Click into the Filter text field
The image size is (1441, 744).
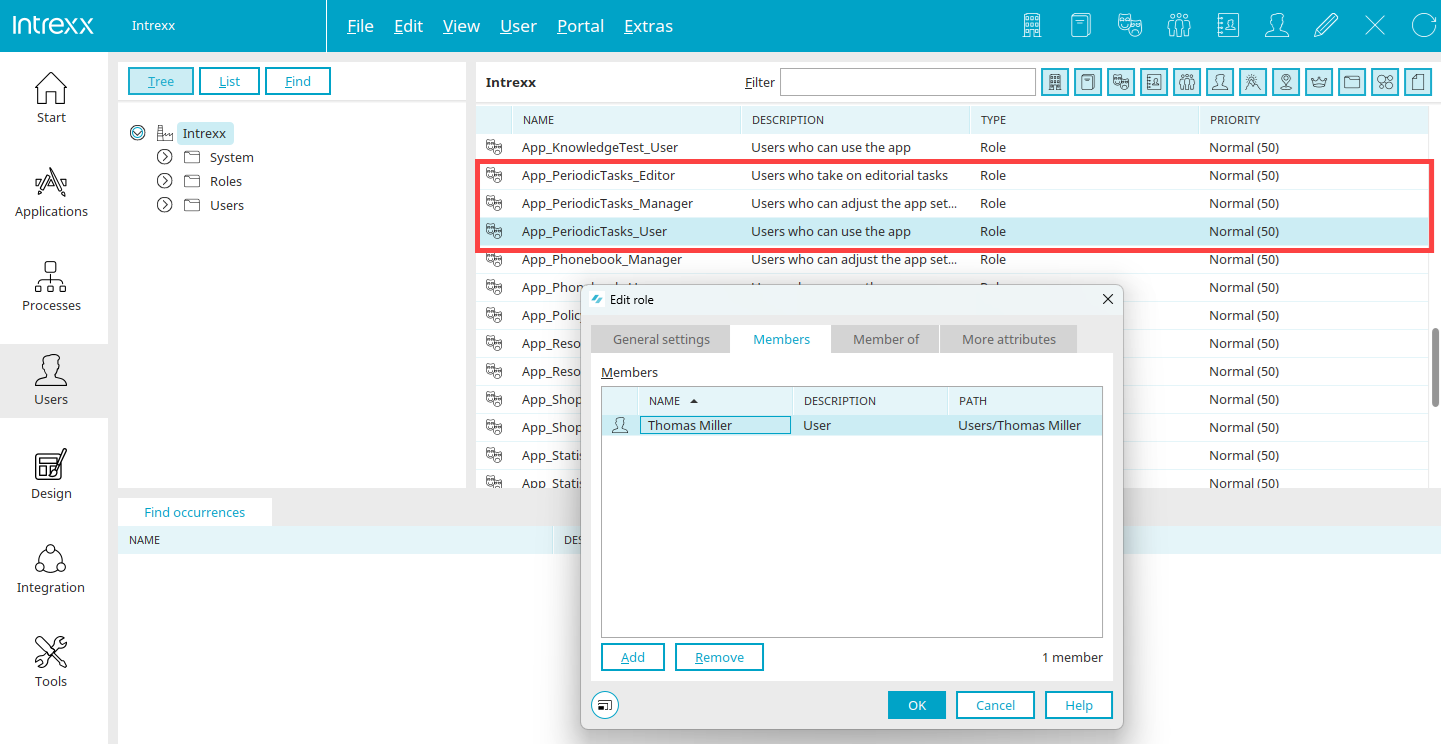907,82
